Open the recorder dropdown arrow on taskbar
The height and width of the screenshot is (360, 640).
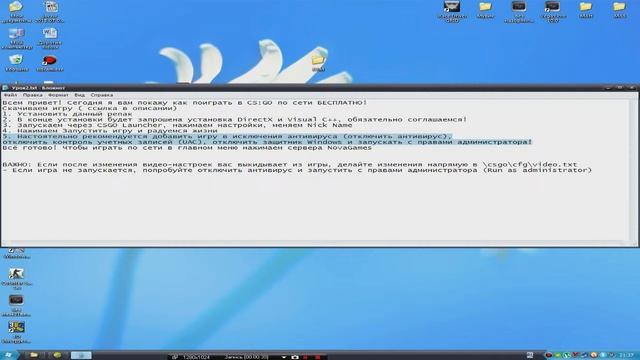click(x=284, y=357)
